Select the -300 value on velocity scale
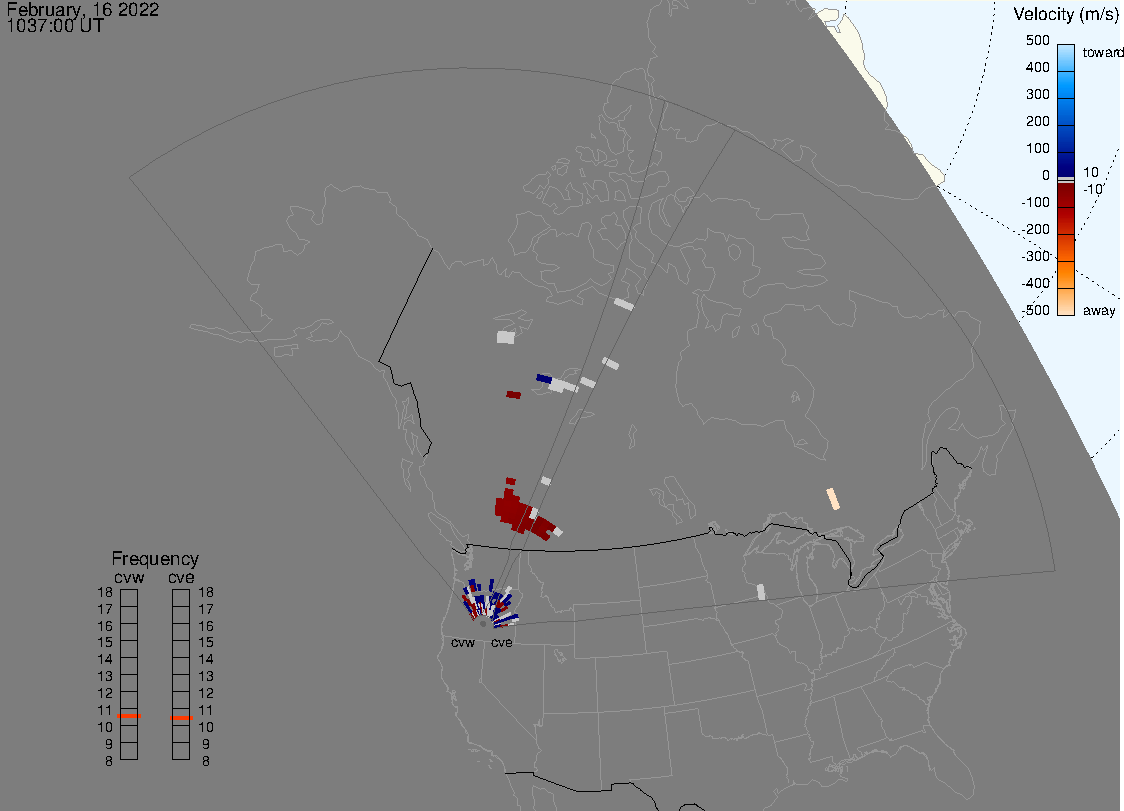The width and height of the screenshot is (1124, 811). pyautogui.click(x=1035, y=257)
